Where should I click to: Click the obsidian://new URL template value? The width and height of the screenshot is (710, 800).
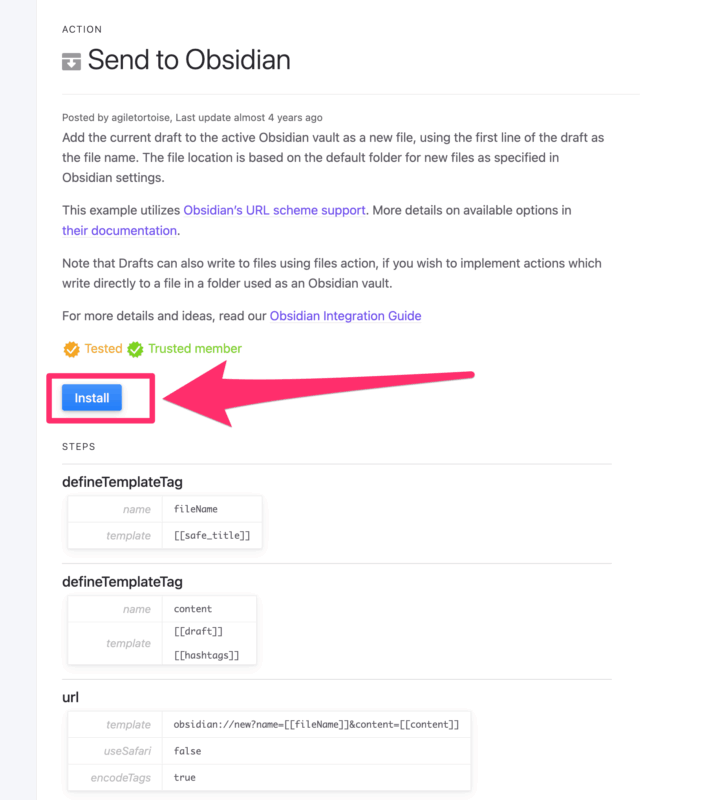point(316,724)
